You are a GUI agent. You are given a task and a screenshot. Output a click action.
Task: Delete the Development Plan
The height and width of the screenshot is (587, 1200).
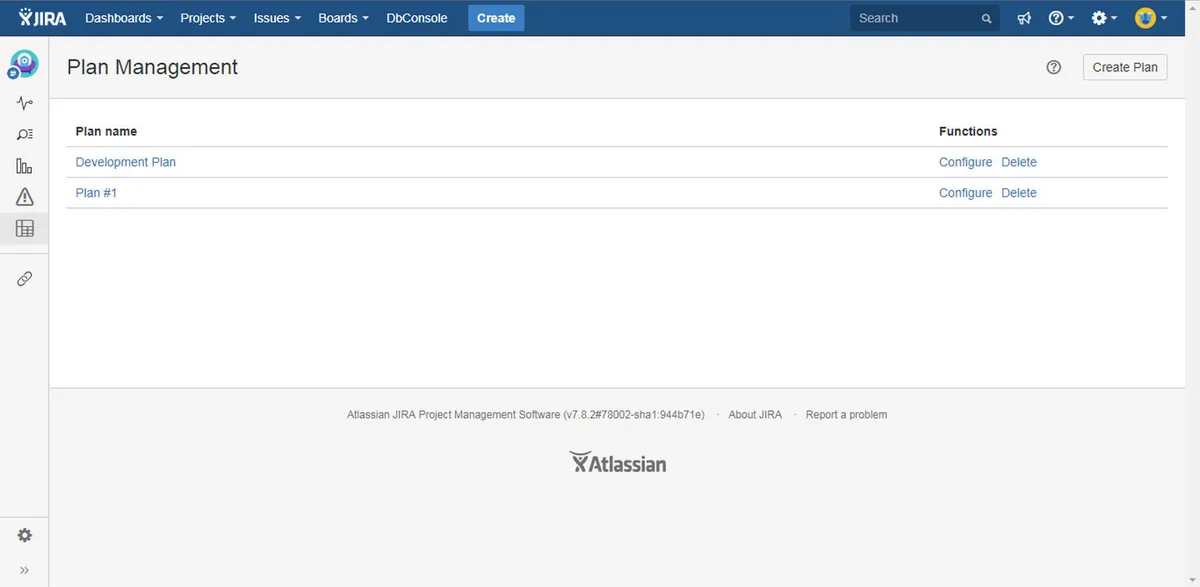coord(1019,162)
